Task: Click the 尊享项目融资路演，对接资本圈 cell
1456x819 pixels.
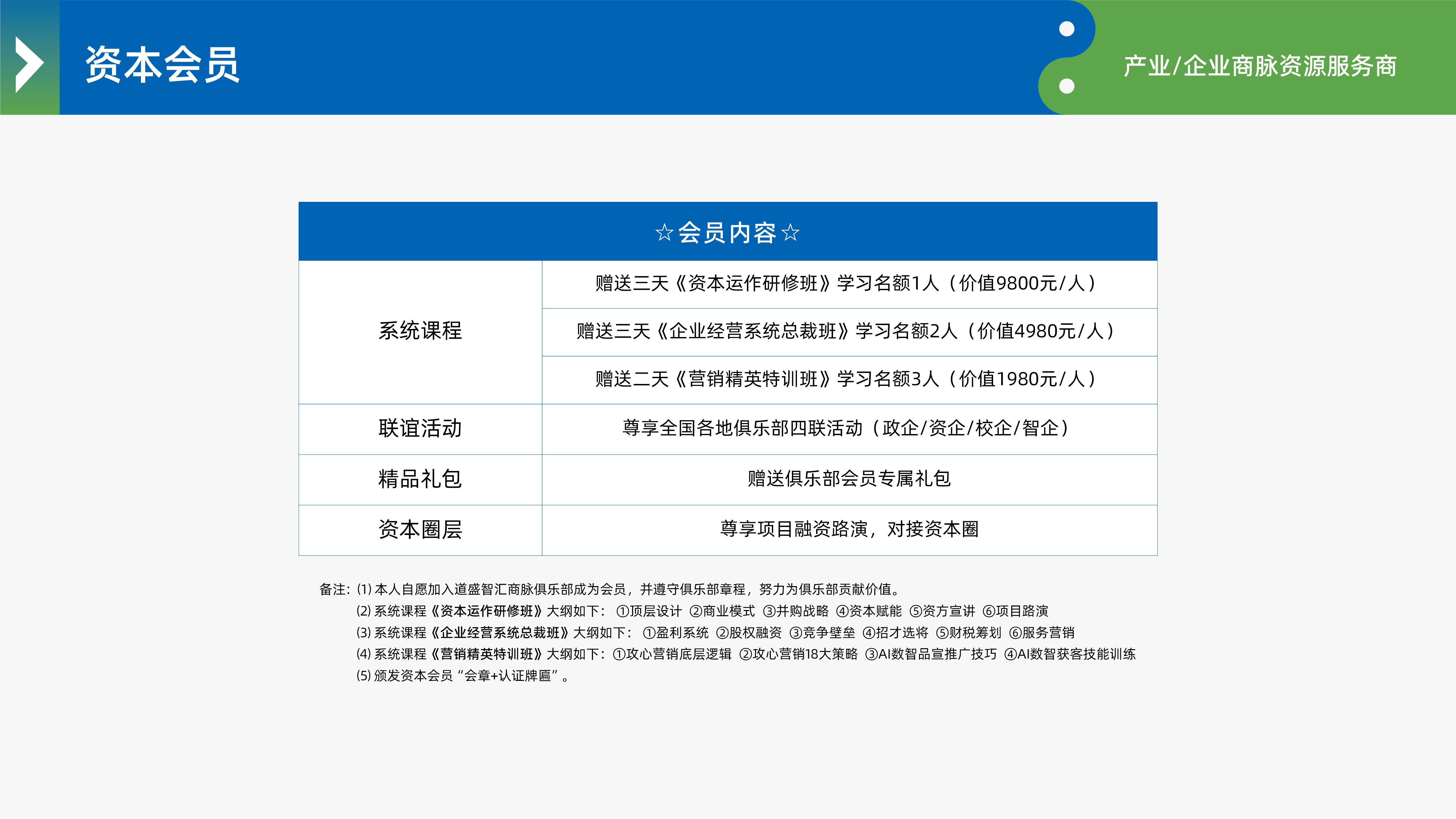Action: [x=849, y=530]
